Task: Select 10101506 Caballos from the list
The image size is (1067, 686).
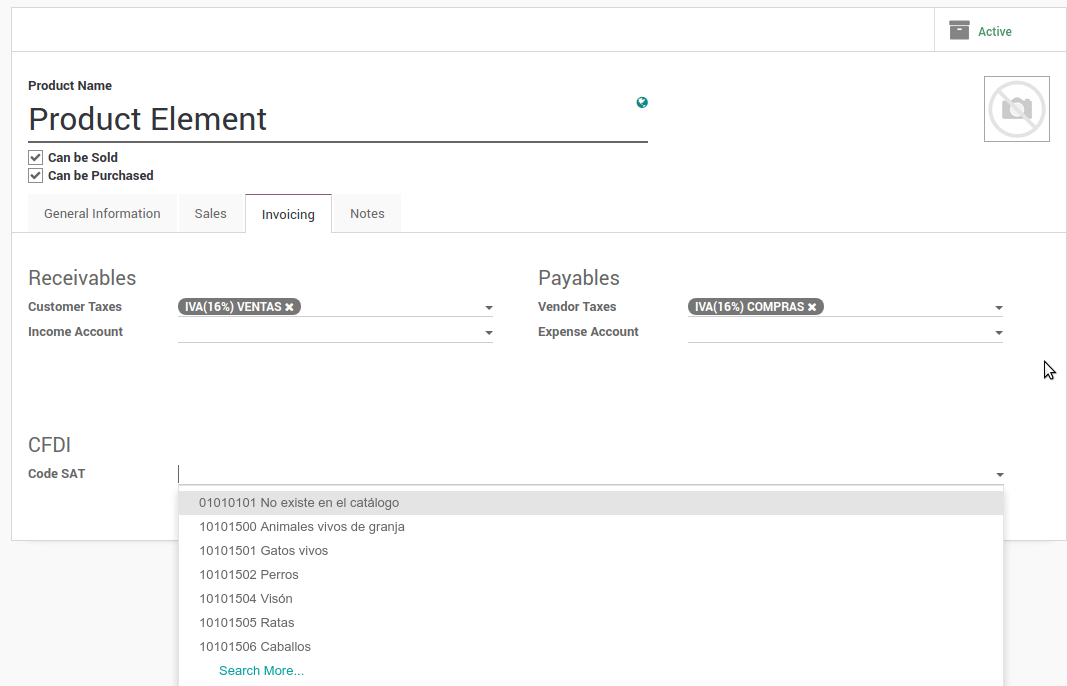Action: click(255, 647)
